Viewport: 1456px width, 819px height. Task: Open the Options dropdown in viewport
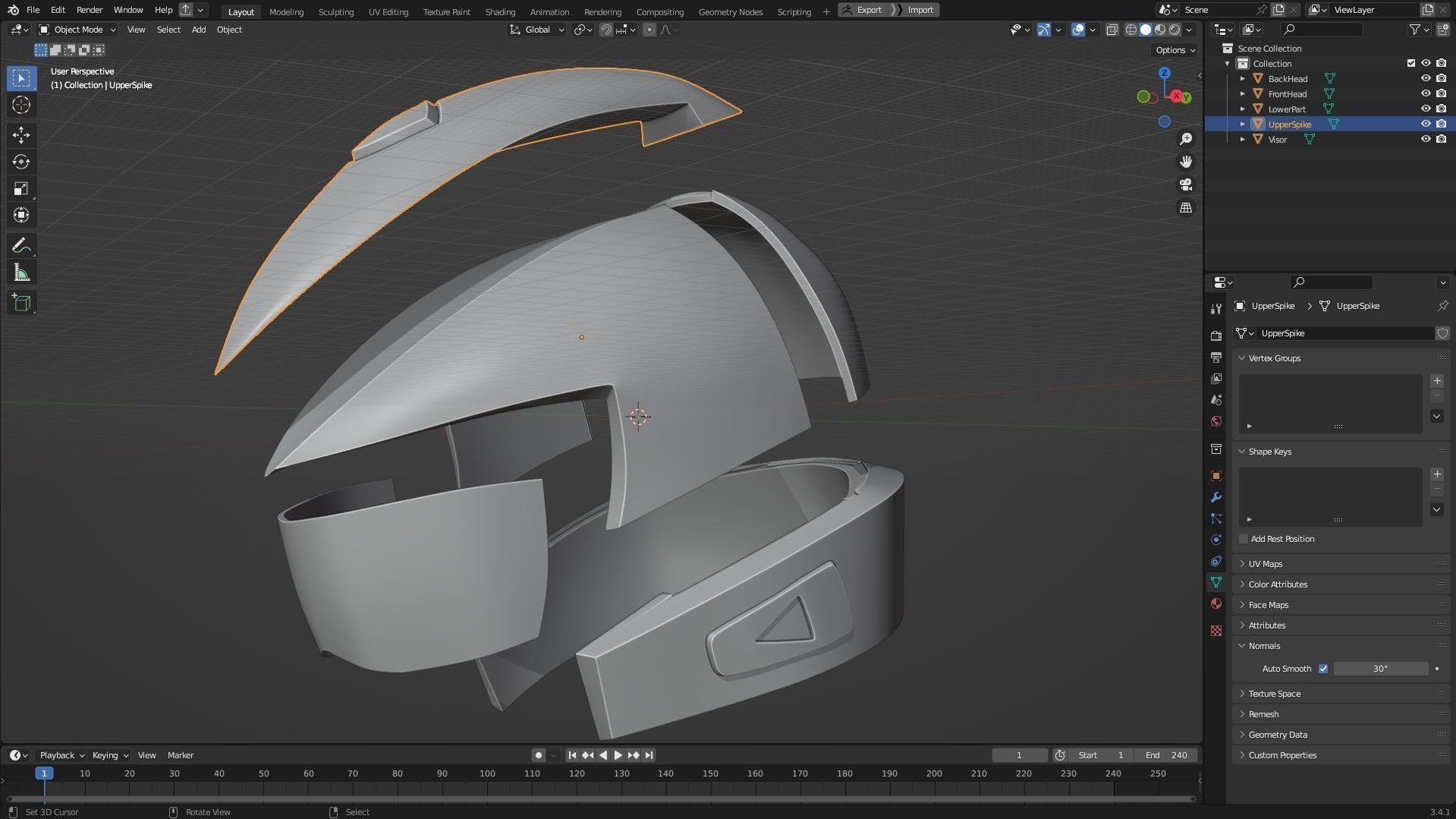(1175, 50)
